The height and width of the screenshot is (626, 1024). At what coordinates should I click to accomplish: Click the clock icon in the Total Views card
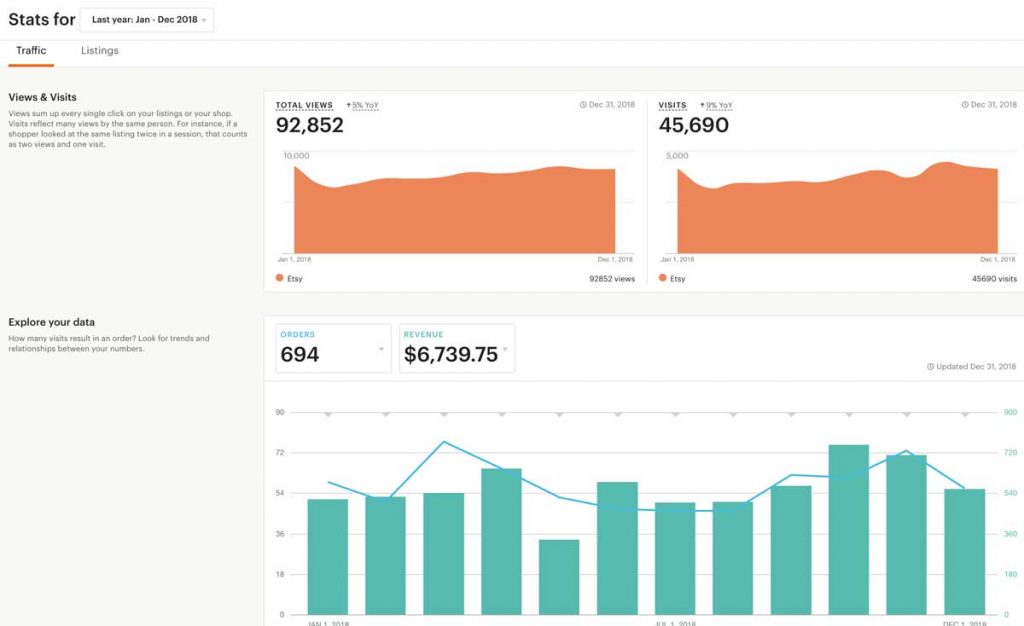coord(583,104)
